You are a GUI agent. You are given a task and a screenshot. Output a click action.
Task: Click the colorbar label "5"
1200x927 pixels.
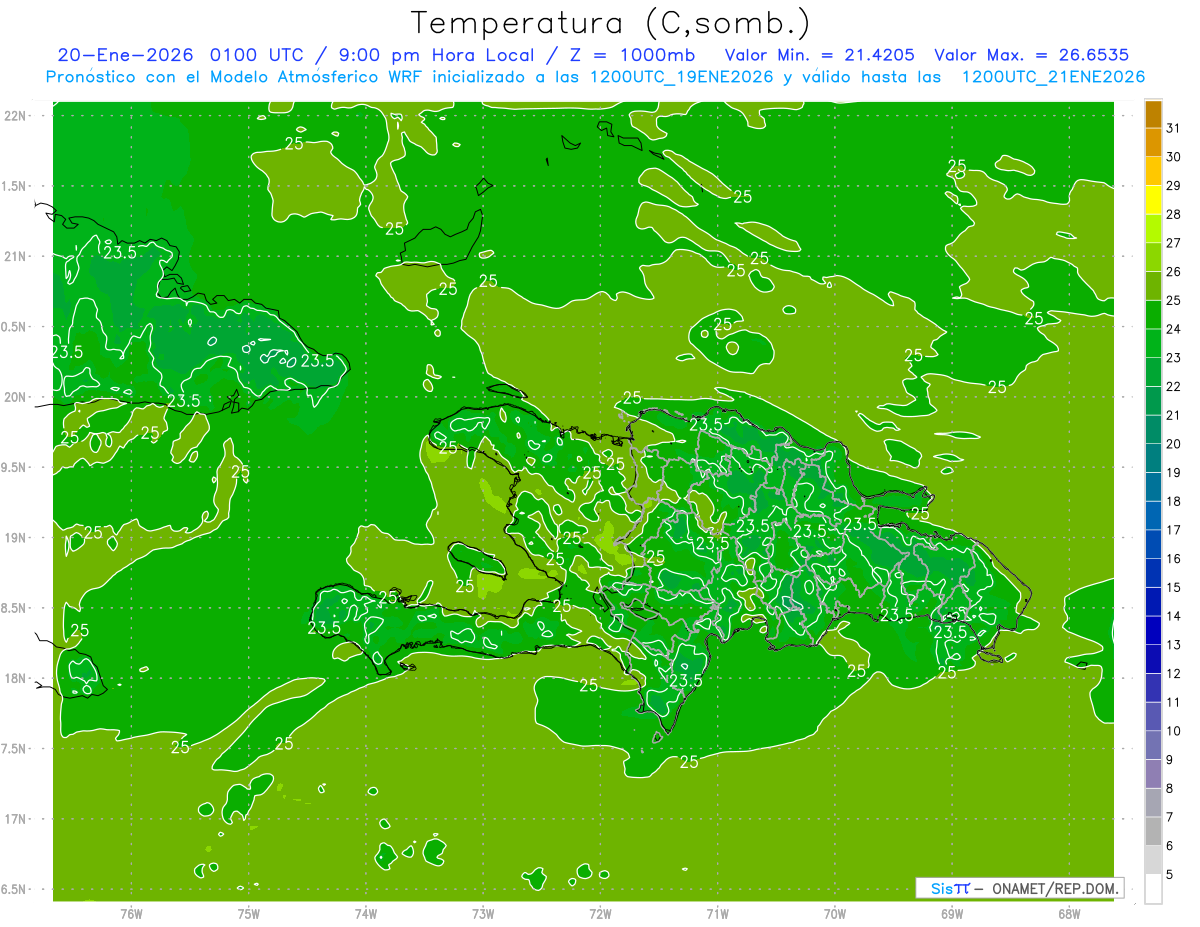(1170, 874)
